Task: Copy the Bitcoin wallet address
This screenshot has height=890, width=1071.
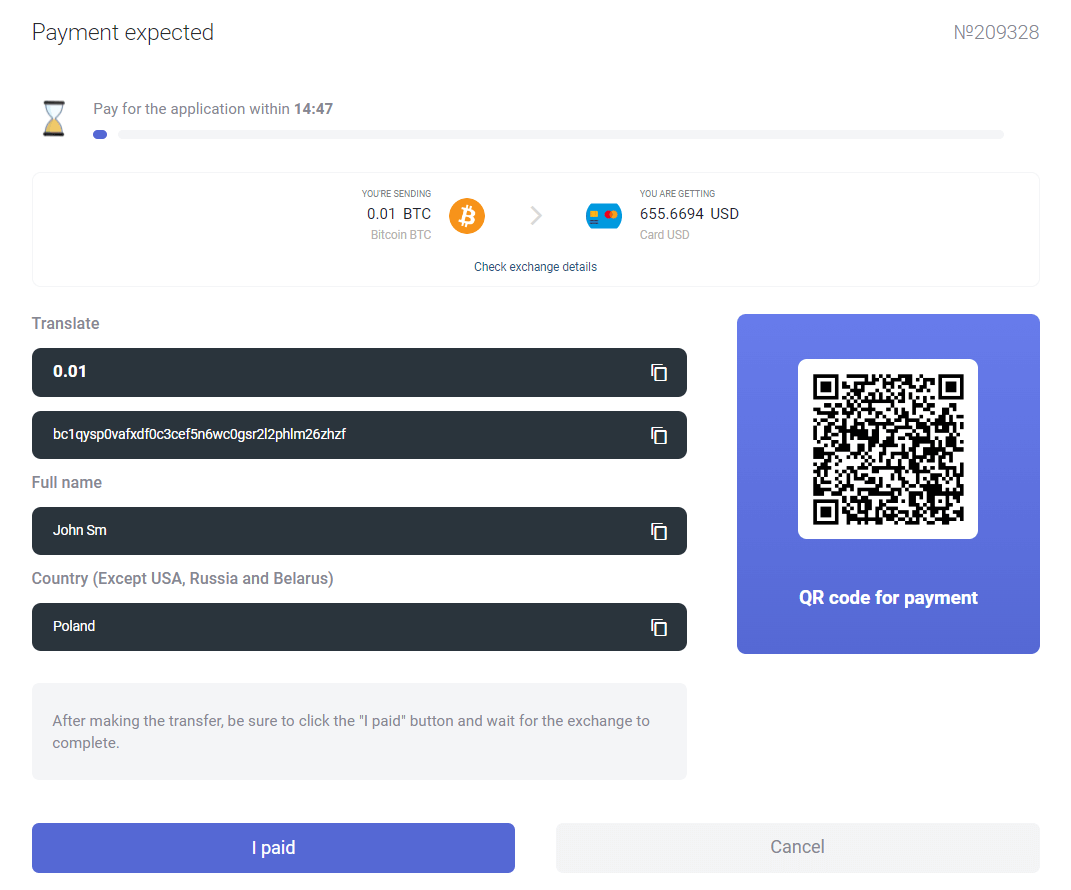Action: pos(659,435)
